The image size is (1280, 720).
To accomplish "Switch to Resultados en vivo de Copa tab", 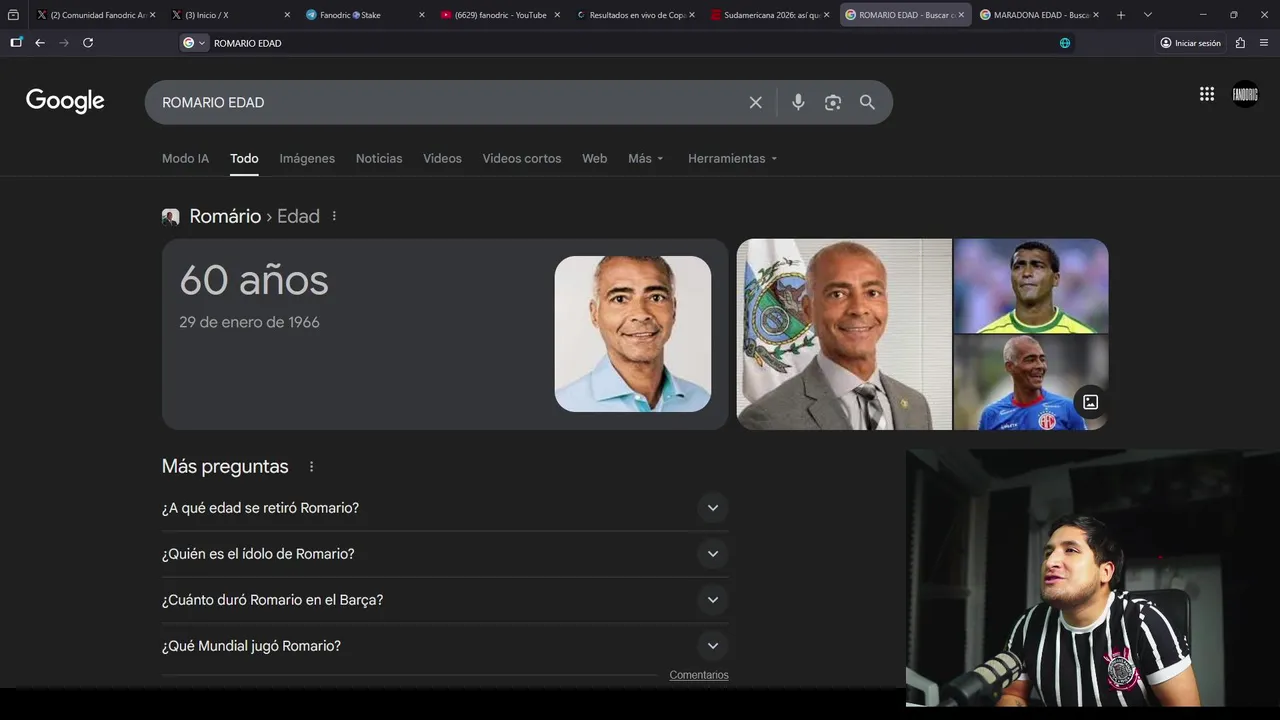I will click(x=635, y=15).
